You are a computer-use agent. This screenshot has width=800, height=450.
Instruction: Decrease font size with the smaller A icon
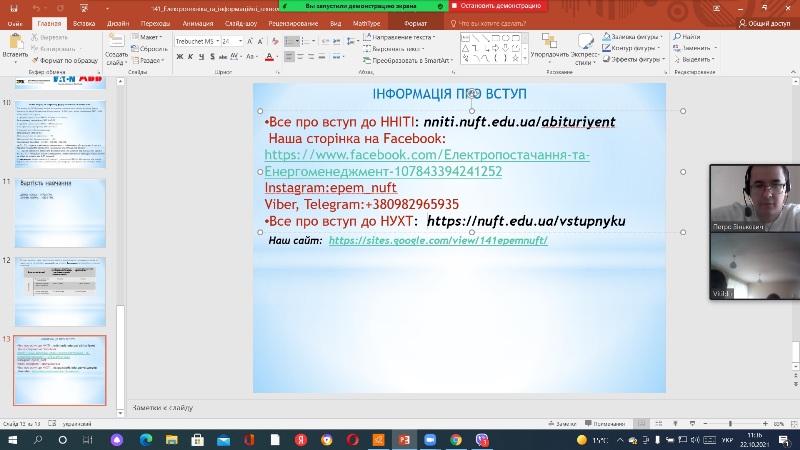[260, 41]
